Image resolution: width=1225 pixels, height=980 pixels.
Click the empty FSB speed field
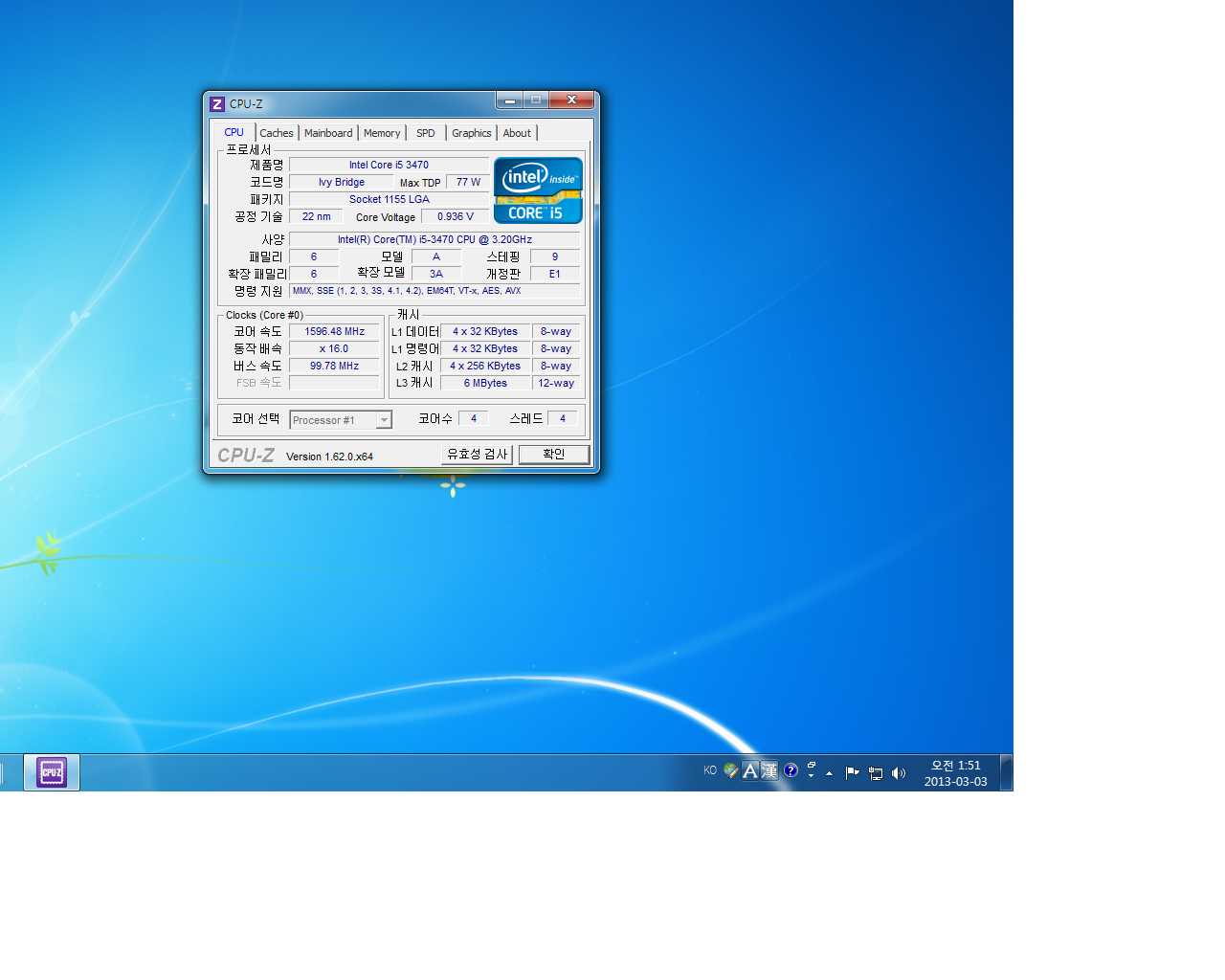pyautogui.click(x=334, y=383)
